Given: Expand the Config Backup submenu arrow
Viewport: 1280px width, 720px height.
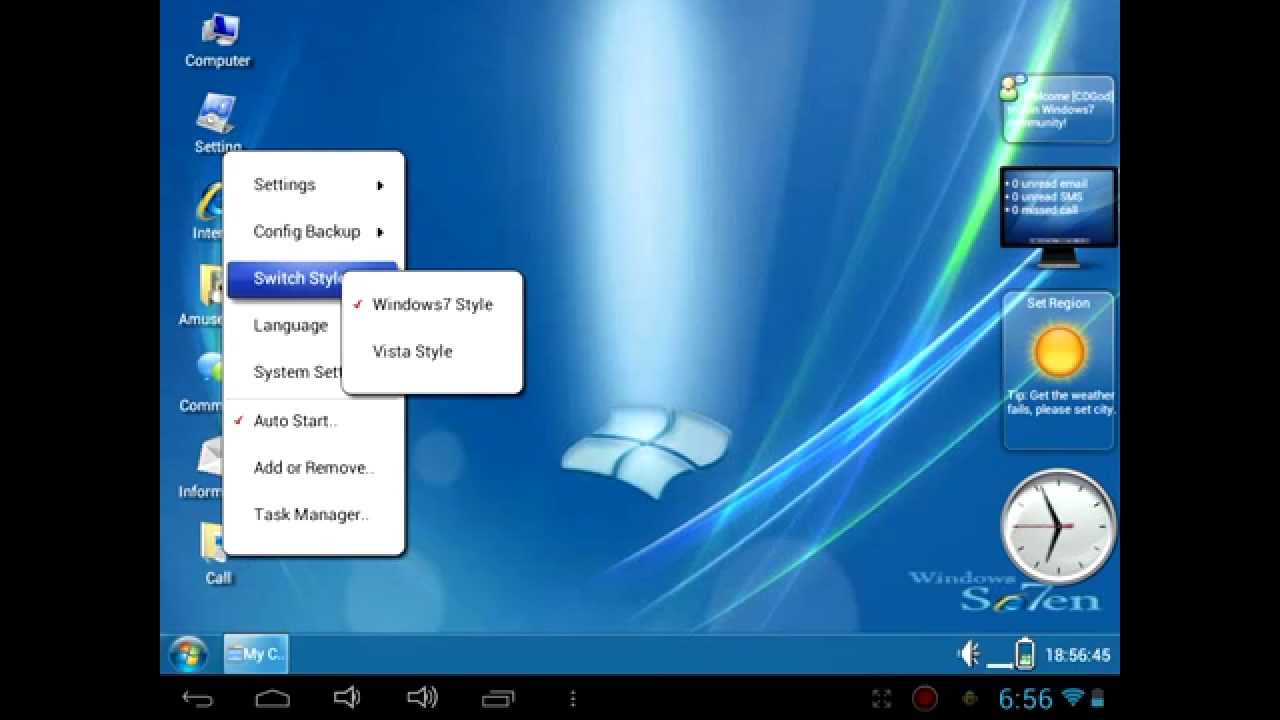Looking at the screenshot, I should point(380,232).
